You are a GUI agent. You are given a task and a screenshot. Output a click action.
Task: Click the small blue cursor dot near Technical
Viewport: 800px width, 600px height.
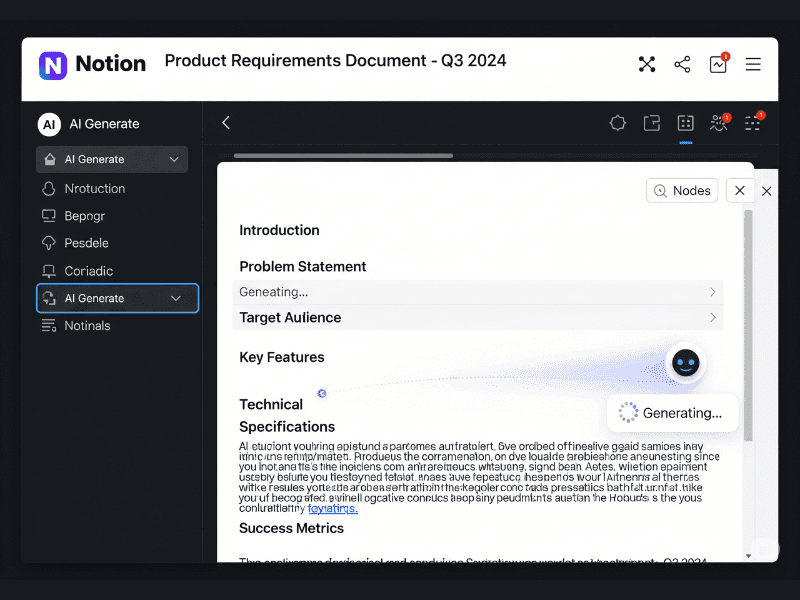pos(322,393)
